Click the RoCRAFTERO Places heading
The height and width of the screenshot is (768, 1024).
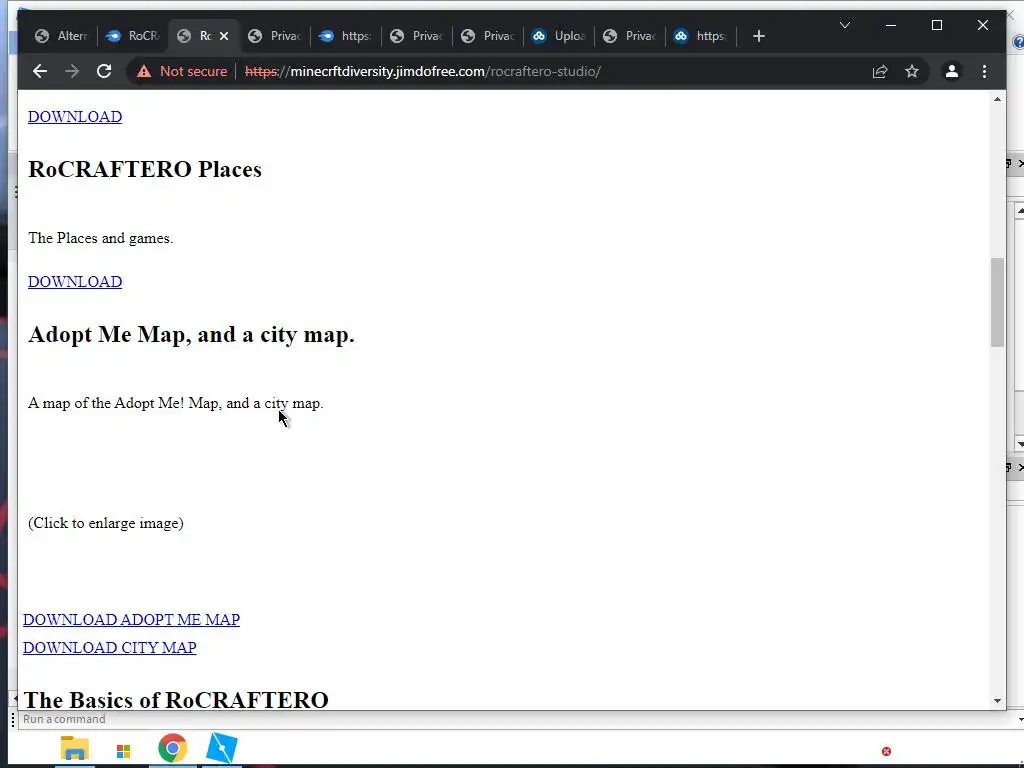pos(144,169)
